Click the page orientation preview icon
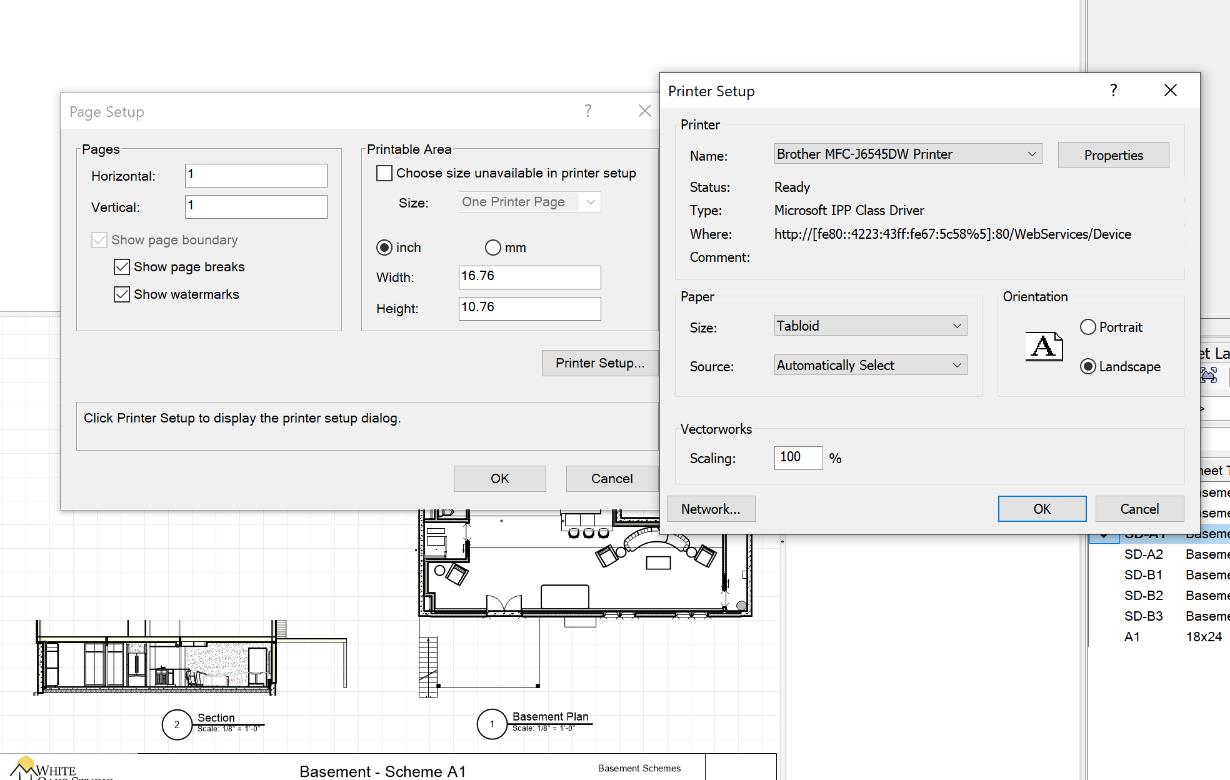This screenshot has width=1230, height=780. (x=1043, y=346)
